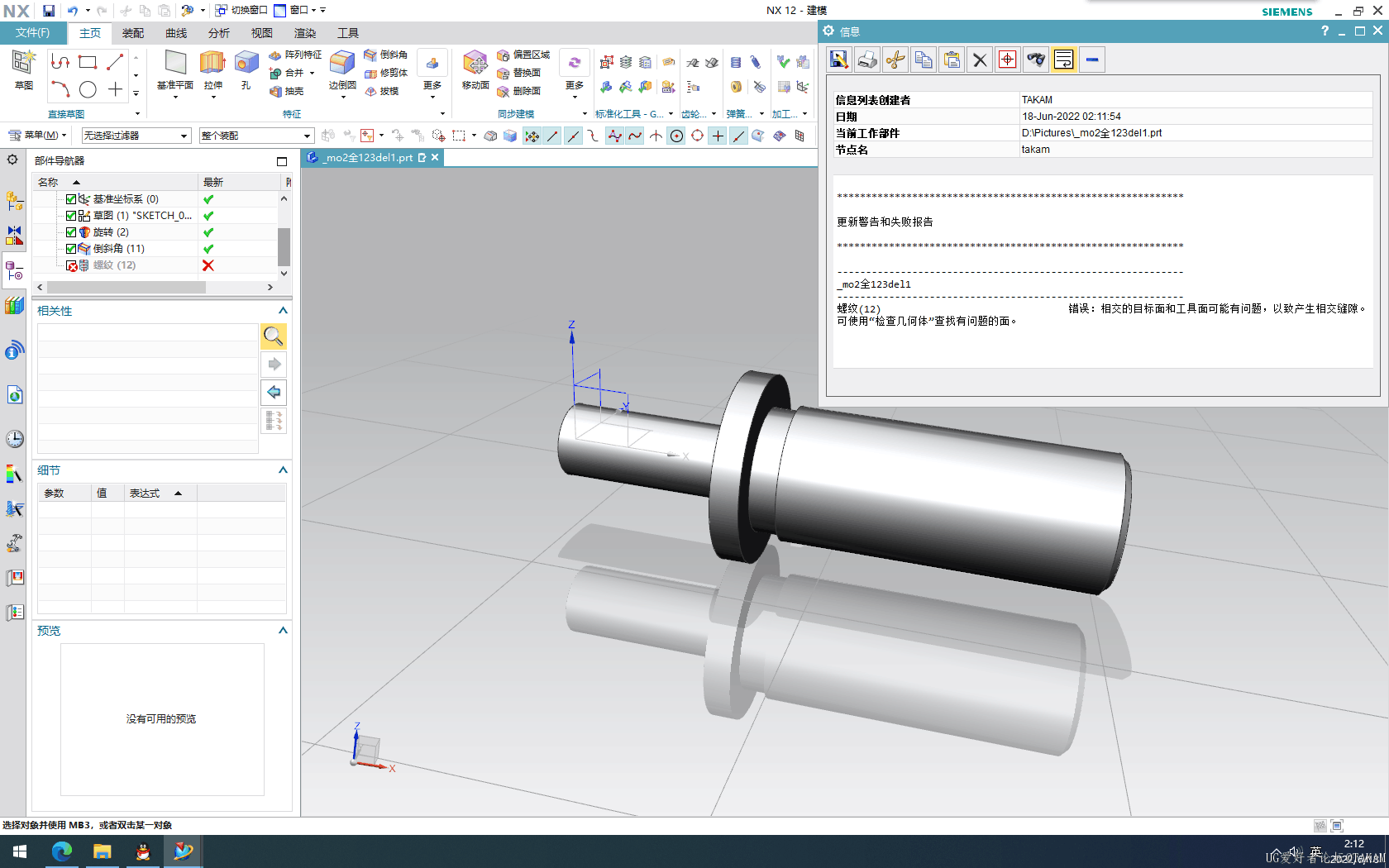The height and width of the screenshot is (868, 1389).
Task: Expand the 合并 dropdown arrow
Action: 312,73
